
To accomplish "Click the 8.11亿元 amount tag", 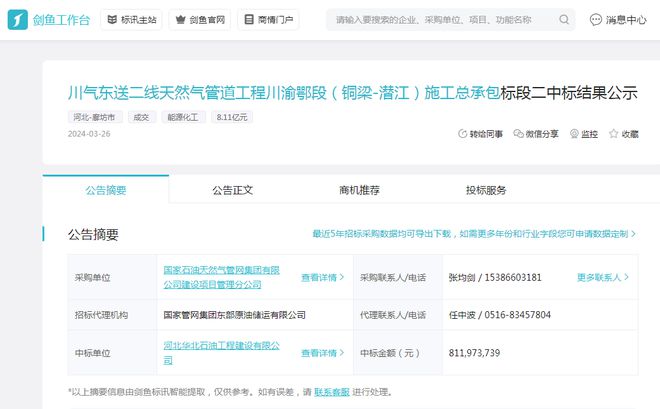I will click(x=232, y=117).
